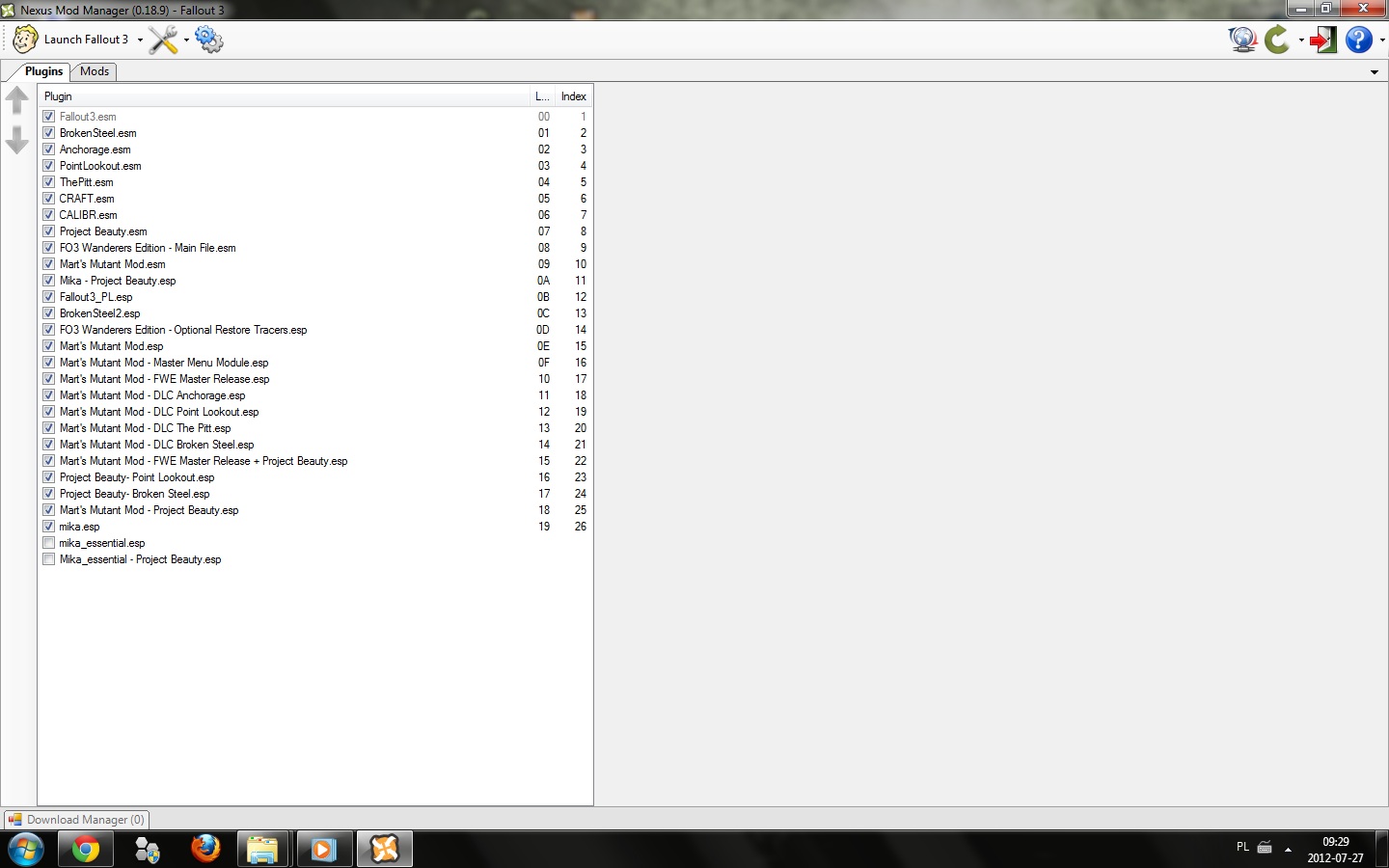Open Windows Start orb
Image resolution: width=1389 pixels, height=868 pixels.
[x=26, y=850]
